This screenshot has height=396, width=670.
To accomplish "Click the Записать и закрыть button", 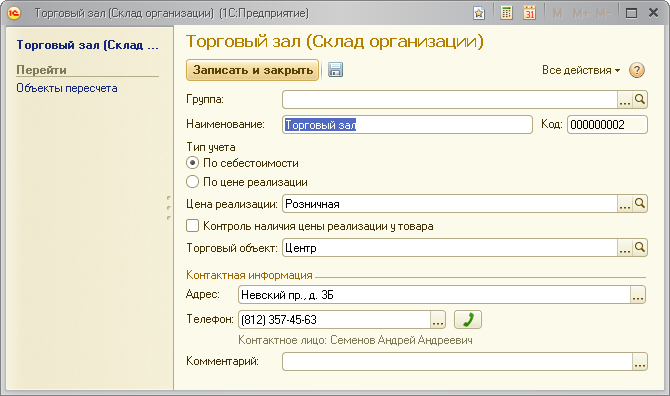I will click(x=253, y=70).
